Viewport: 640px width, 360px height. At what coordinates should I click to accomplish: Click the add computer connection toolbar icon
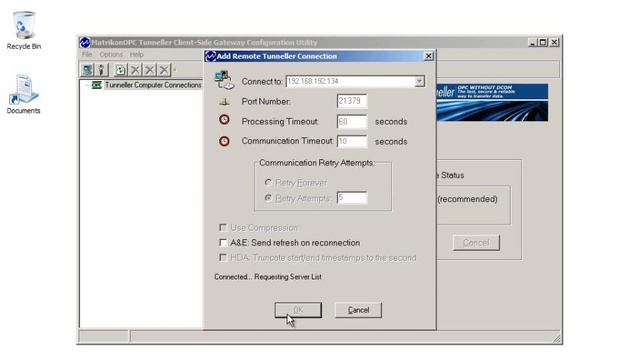[87, 70]
